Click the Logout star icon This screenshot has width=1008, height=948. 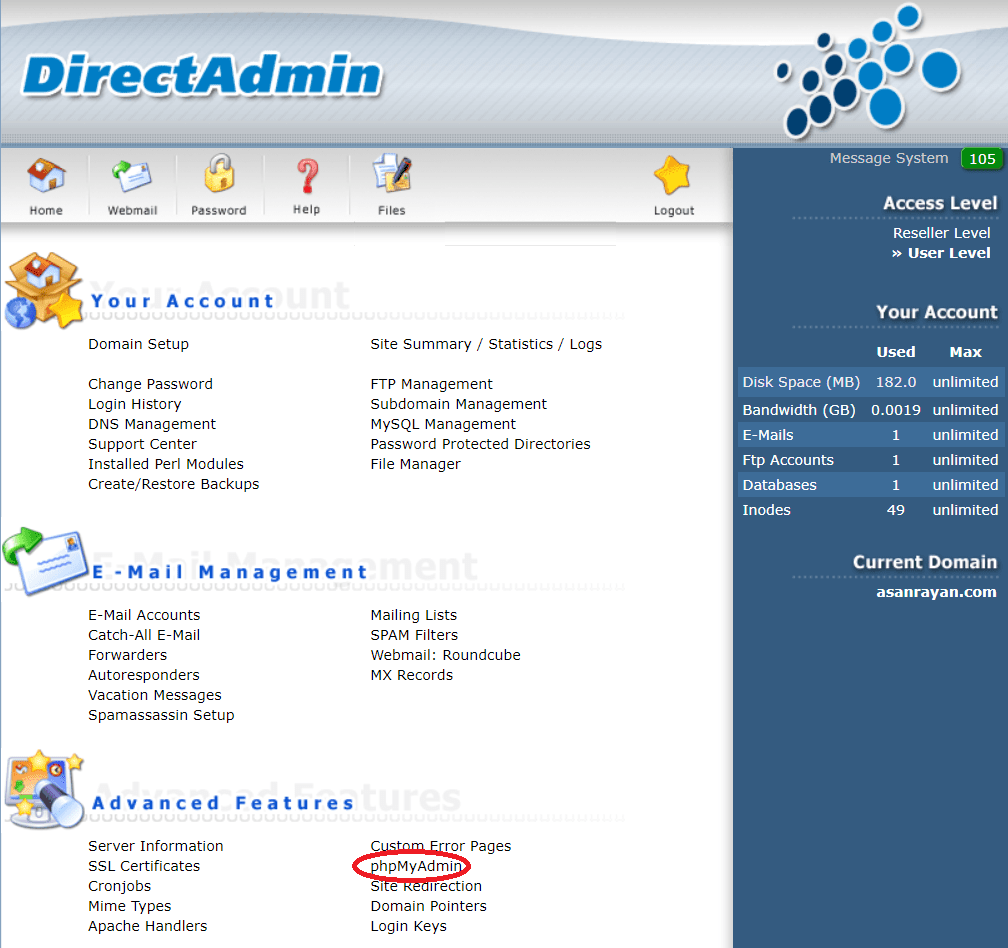[672, 175]
